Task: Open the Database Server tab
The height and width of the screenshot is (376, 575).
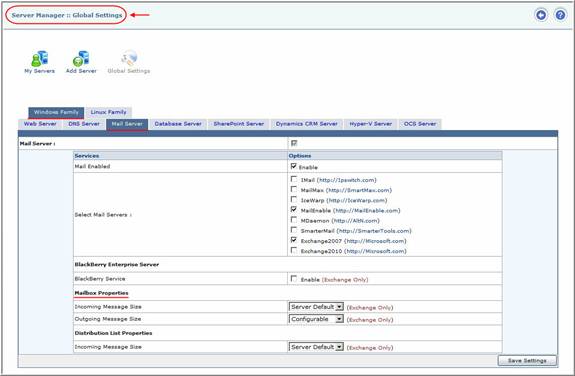Action: (178, 124)
